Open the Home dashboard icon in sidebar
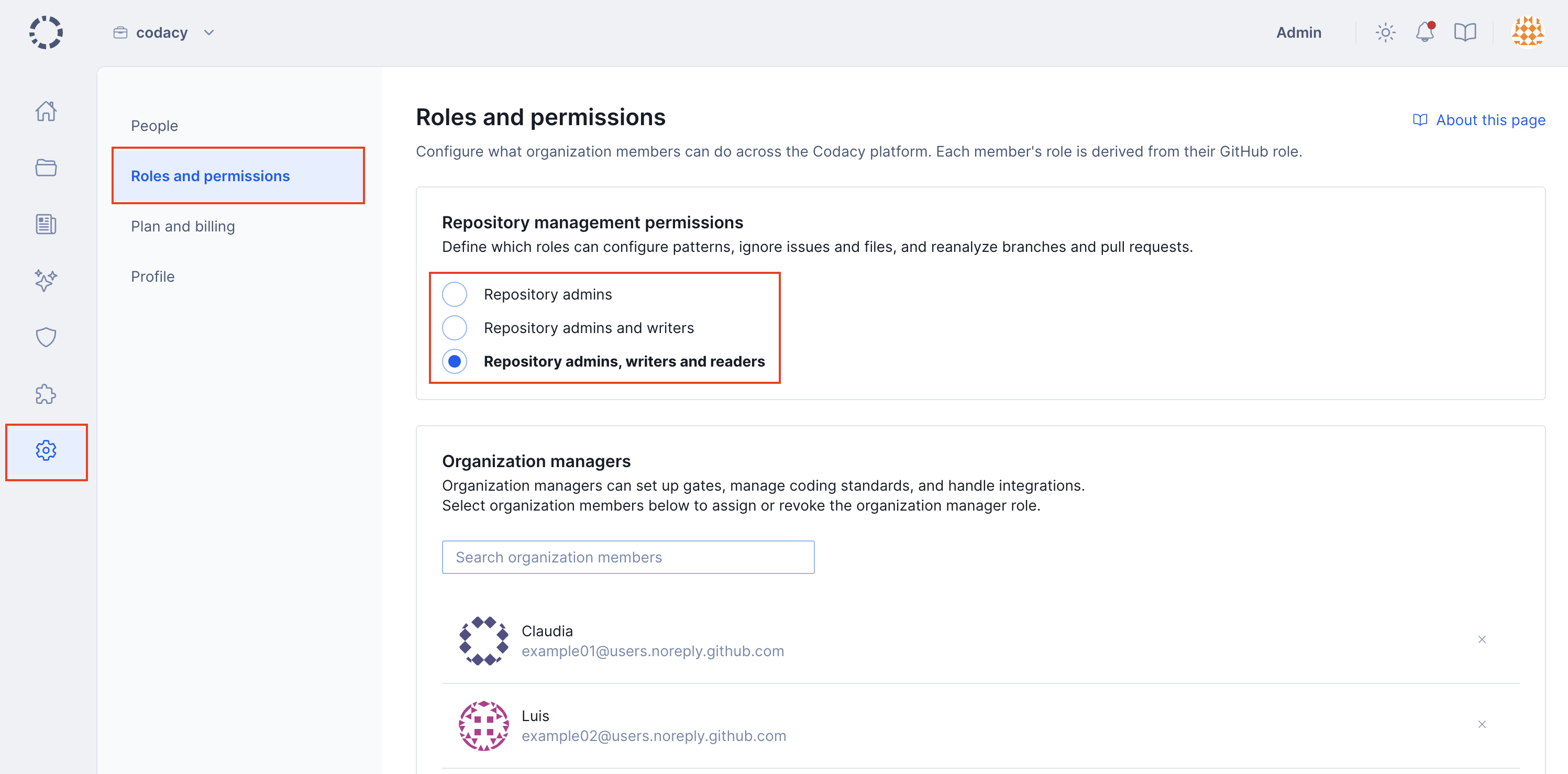 [x=46, y=110]
